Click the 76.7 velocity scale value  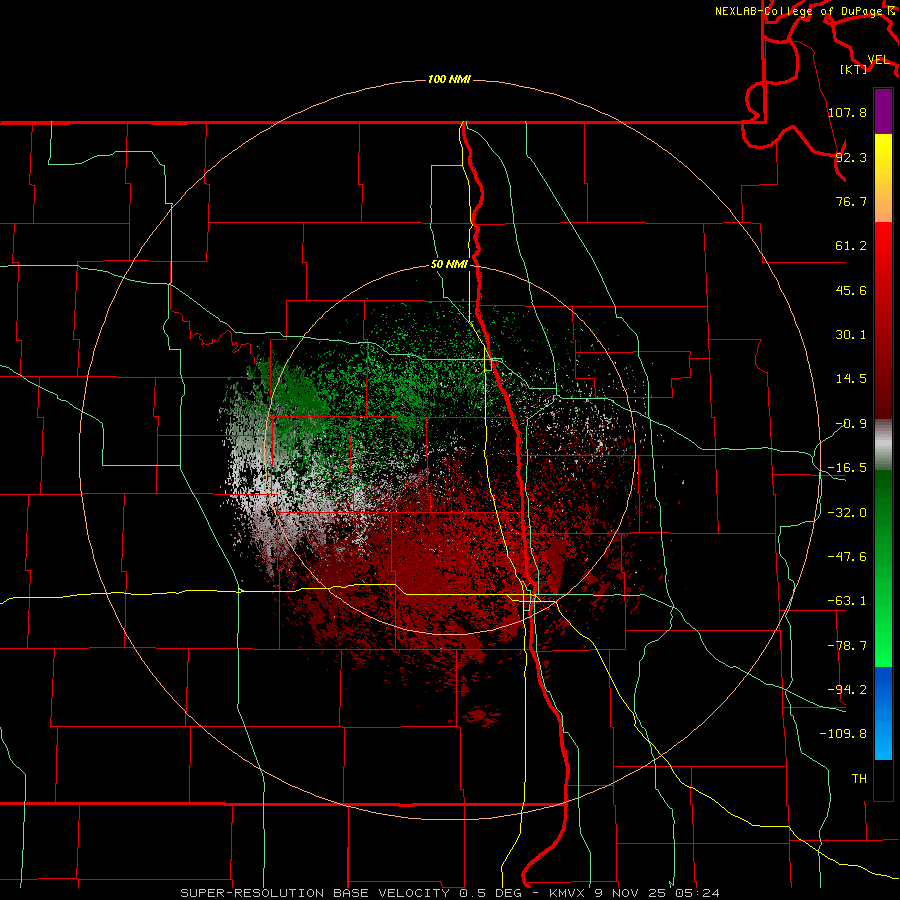tap(851, 201)
